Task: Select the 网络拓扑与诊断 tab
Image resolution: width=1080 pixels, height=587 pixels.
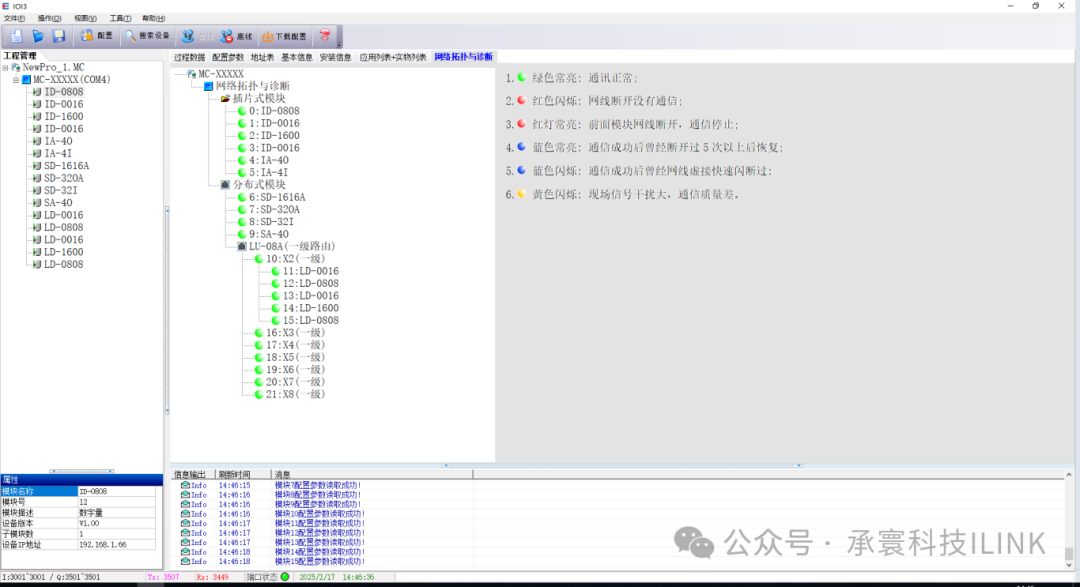Action: (x=464, y=57)
